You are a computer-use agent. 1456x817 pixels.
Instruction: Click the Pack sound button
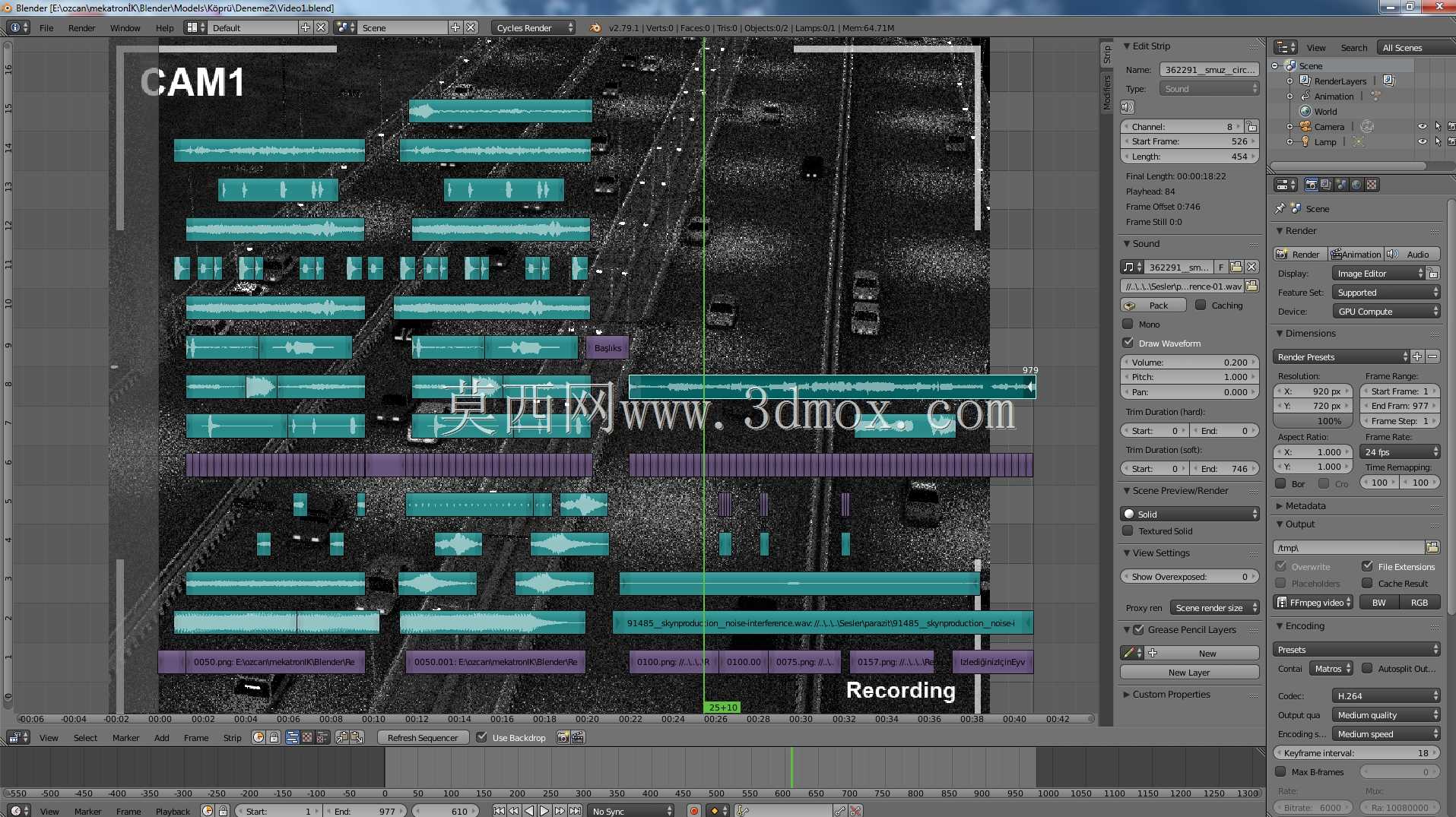point(1153,305)
